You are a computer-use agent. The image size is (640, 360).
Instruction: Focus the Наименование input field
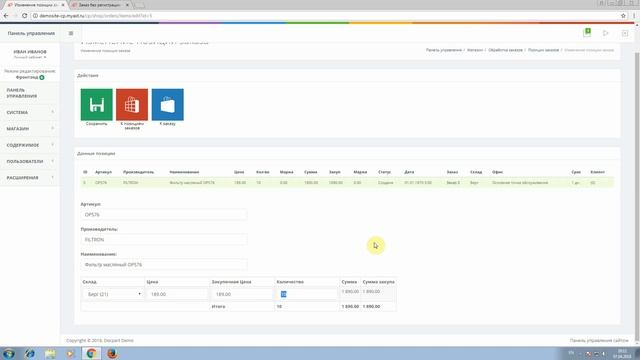(x=164, y=264)
